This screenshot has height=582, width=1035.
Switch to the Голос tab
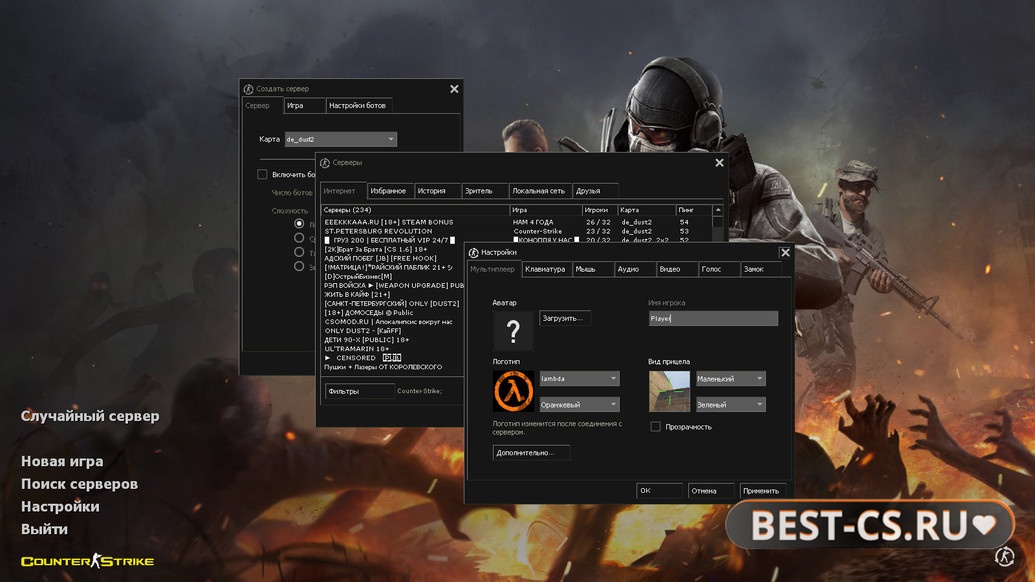(x=718, y=269)
